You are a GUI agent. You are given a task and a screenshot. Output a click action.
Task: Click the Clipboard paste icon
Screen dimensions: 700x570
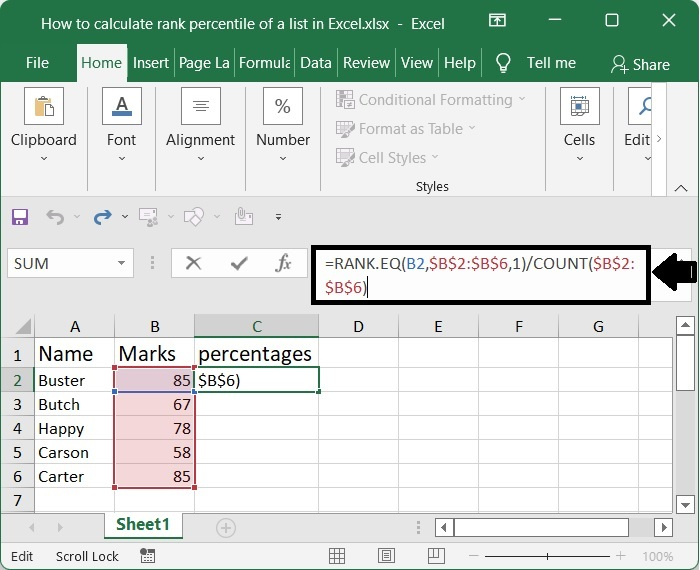[x=43, y=106]
